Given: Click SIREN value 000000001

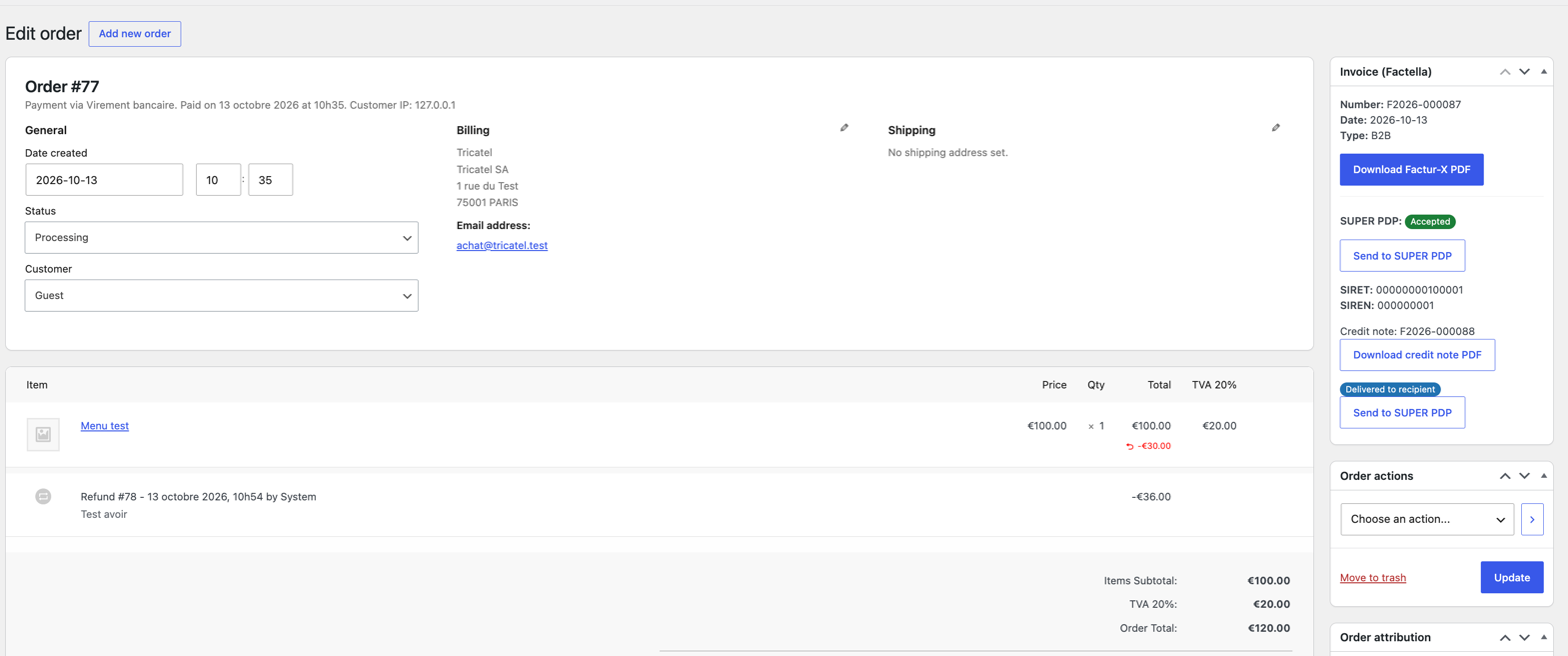Looking at the screenshot, I should (x=1405, y=306).
